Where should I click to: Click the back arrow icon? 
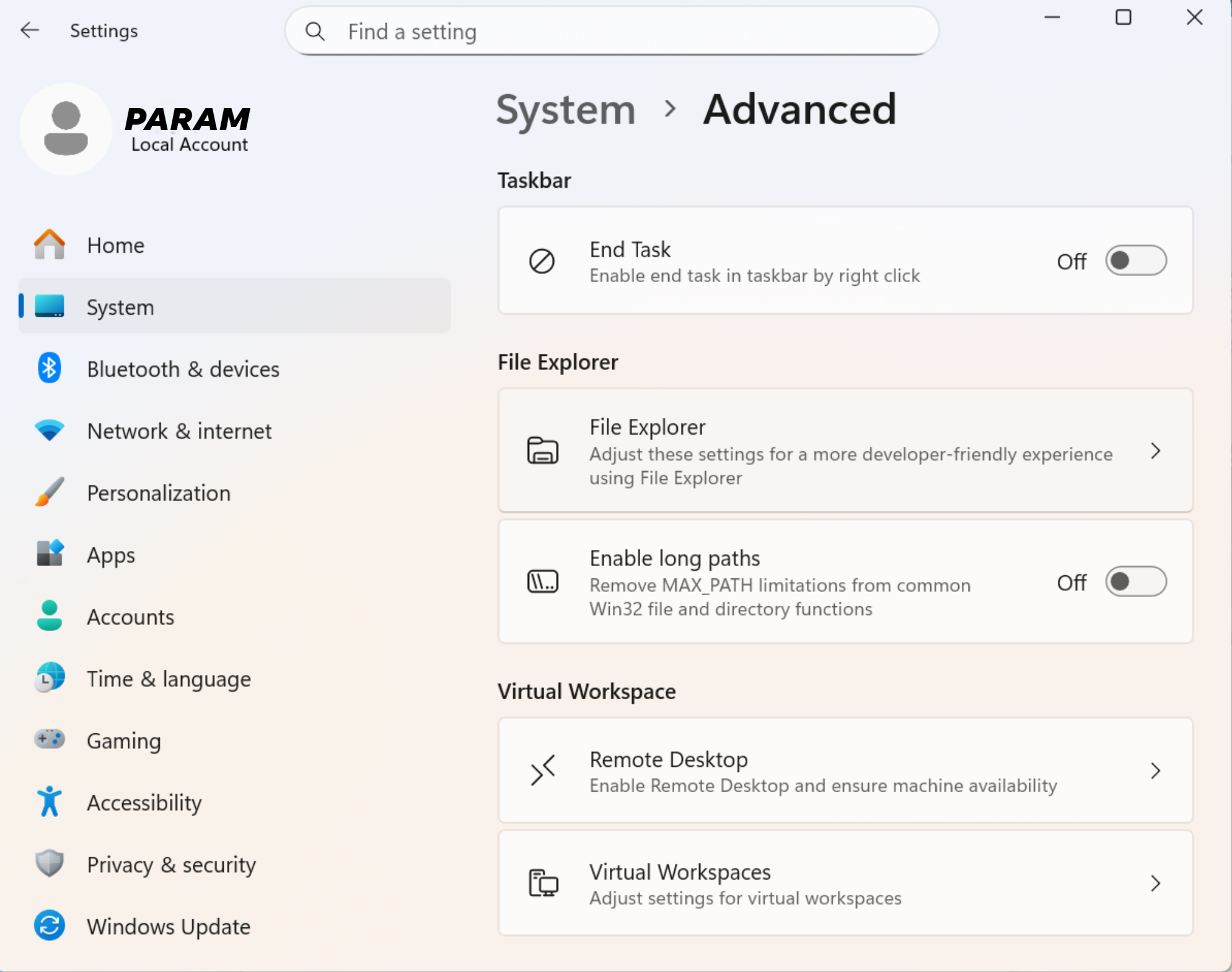(29, 30)
